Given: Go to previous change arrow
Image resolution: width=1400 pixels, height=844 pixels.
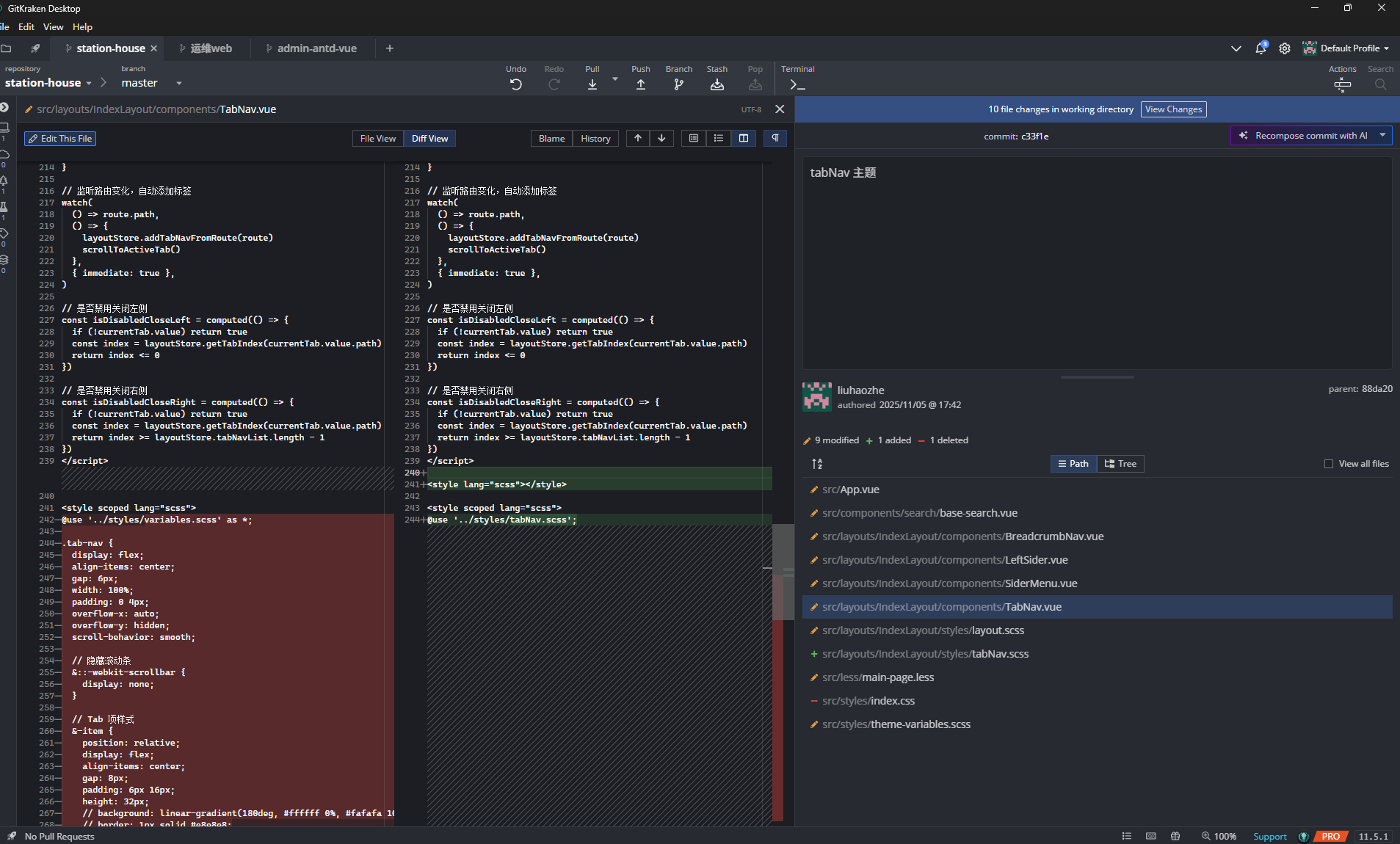Looking at the screenshot, I should pos(638,138).
